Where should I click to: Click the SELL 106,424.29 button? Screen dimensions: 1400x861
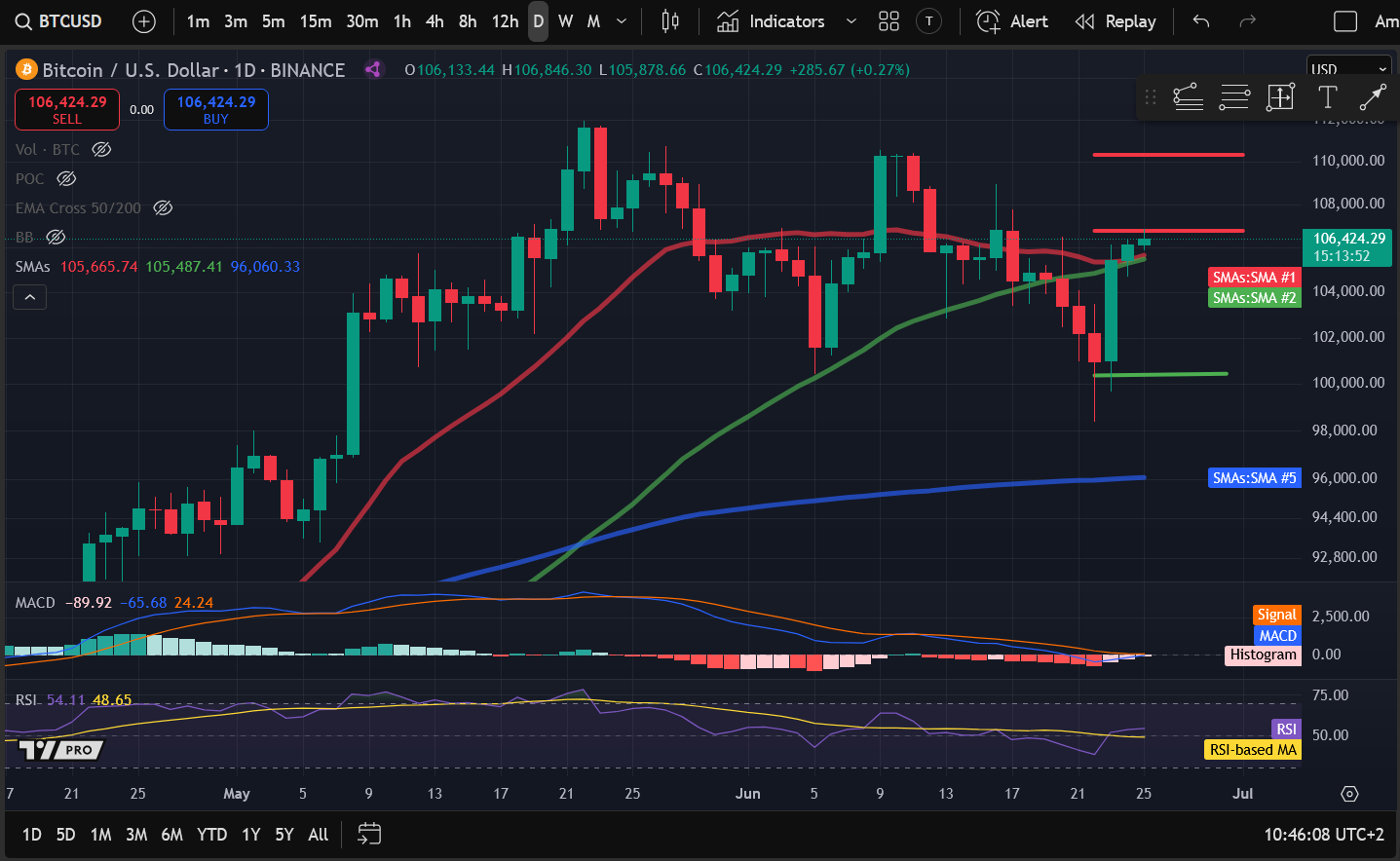tap(67, 109)
